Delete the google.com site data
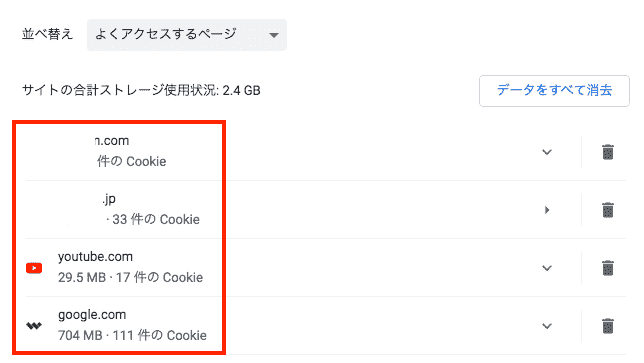The width and height of the screenshot is (644, 363). 607,326
